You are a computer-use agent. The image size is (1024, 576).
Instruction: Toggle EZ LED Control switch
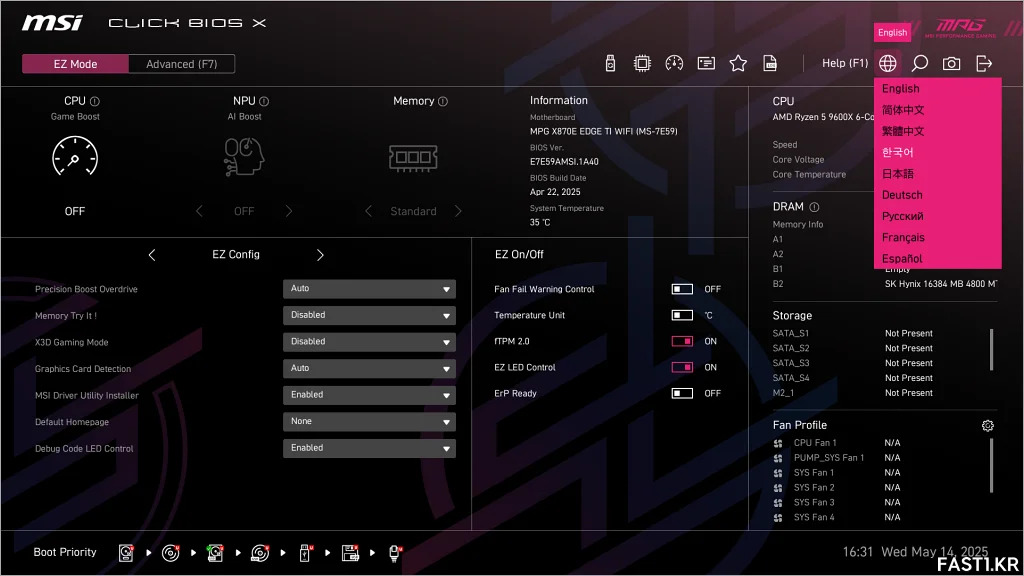[682, 367]
